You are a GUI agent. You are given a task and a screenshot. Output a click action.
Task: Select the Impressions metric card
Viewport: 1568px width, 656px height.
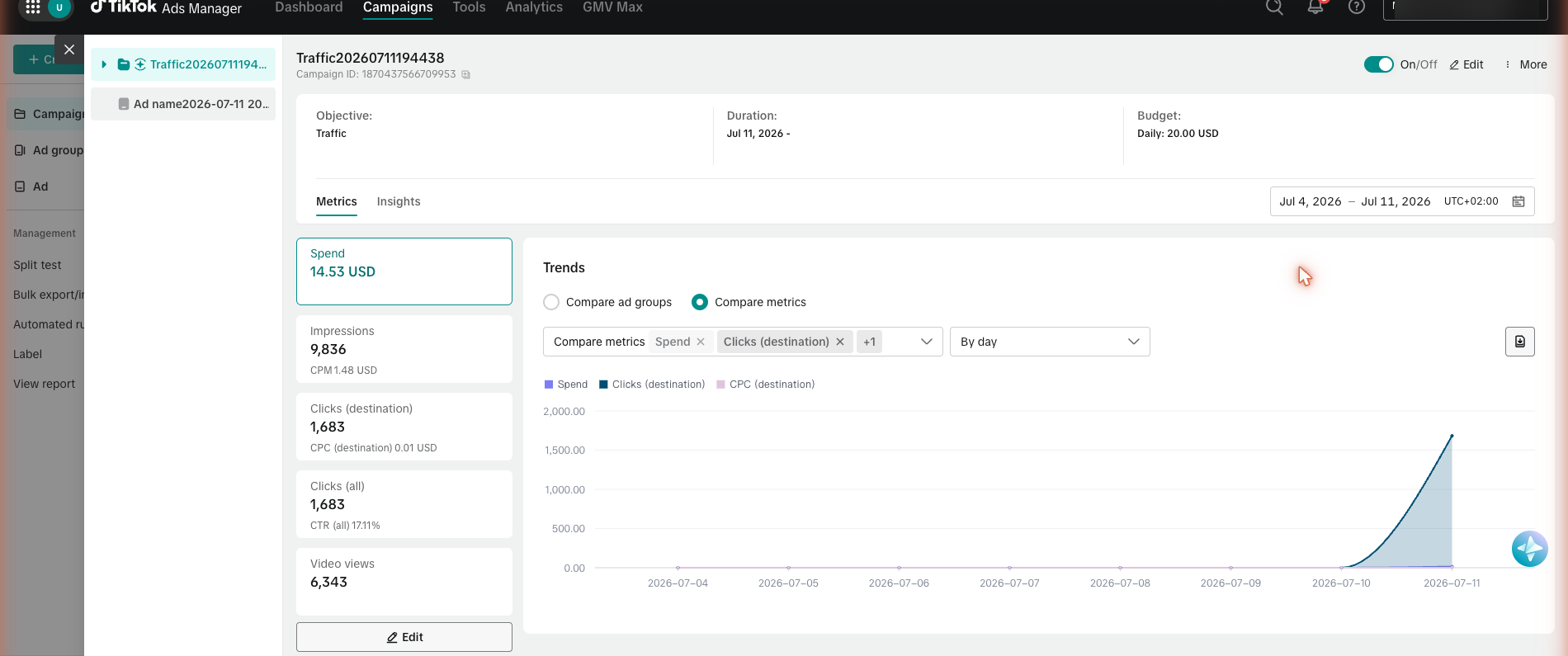(404, 349)
